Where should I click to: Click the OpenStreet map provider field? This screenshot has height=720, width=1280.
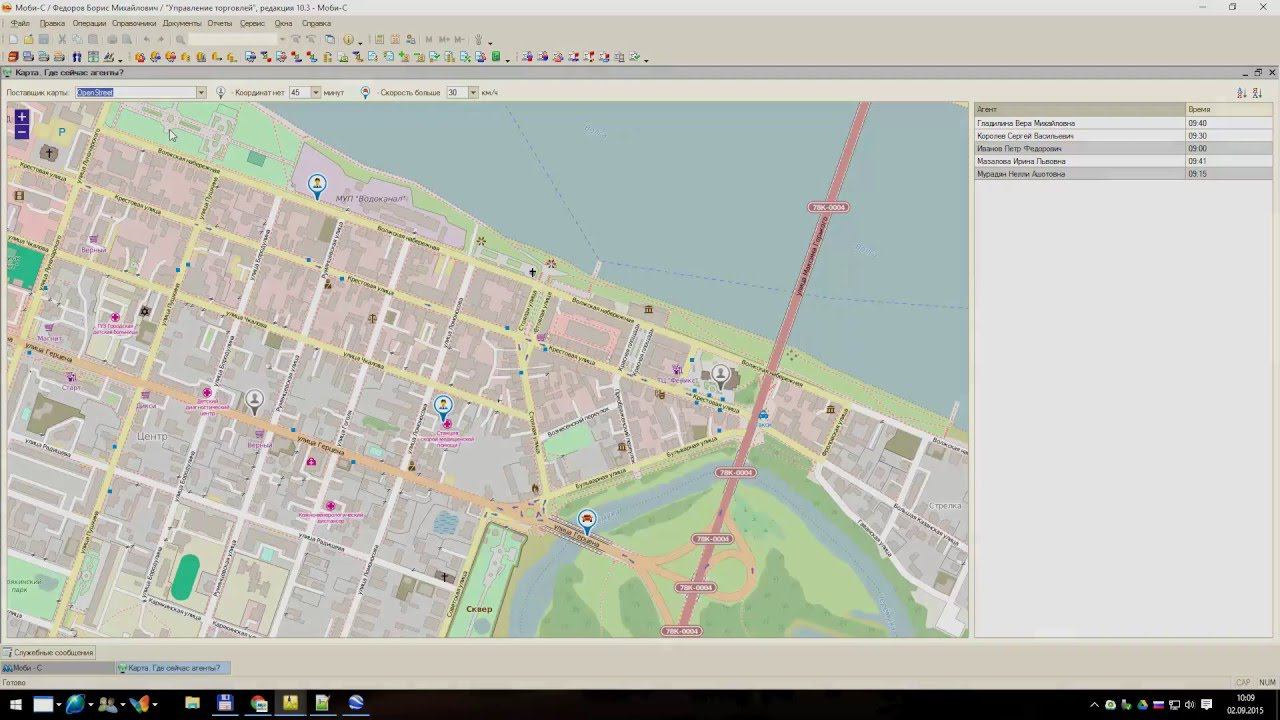(136, 92)
